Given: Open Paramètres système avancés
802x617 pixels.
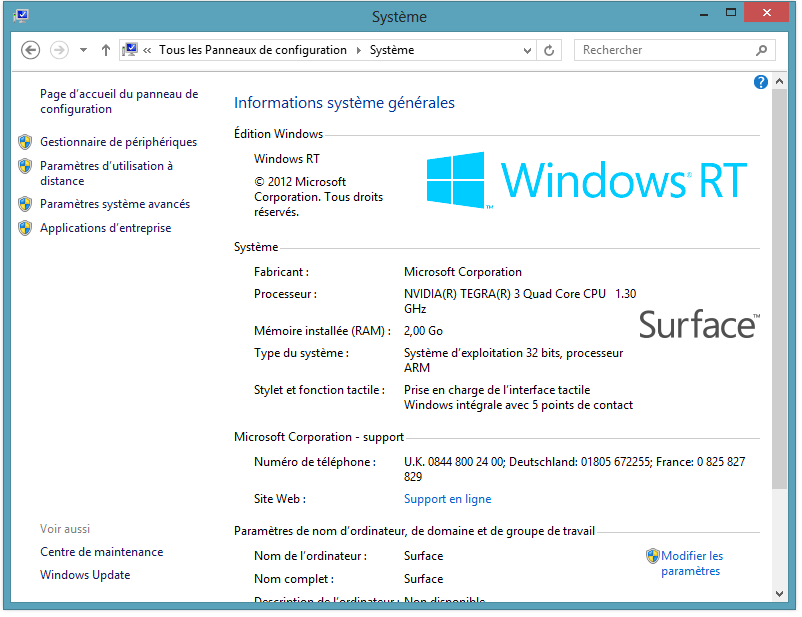Looking at the screenshot, I should coord(115,204).
